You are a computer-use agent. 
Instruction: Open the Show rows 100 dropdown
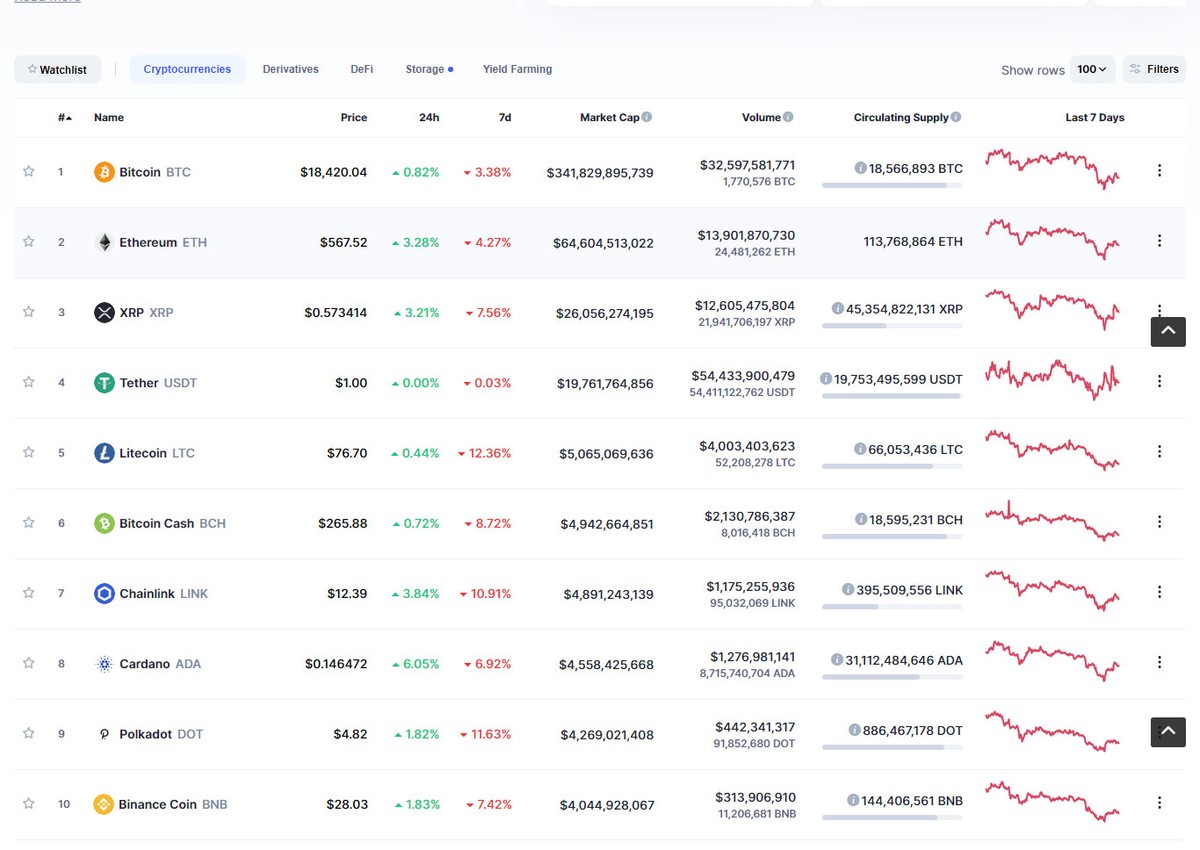point(1092,69)
